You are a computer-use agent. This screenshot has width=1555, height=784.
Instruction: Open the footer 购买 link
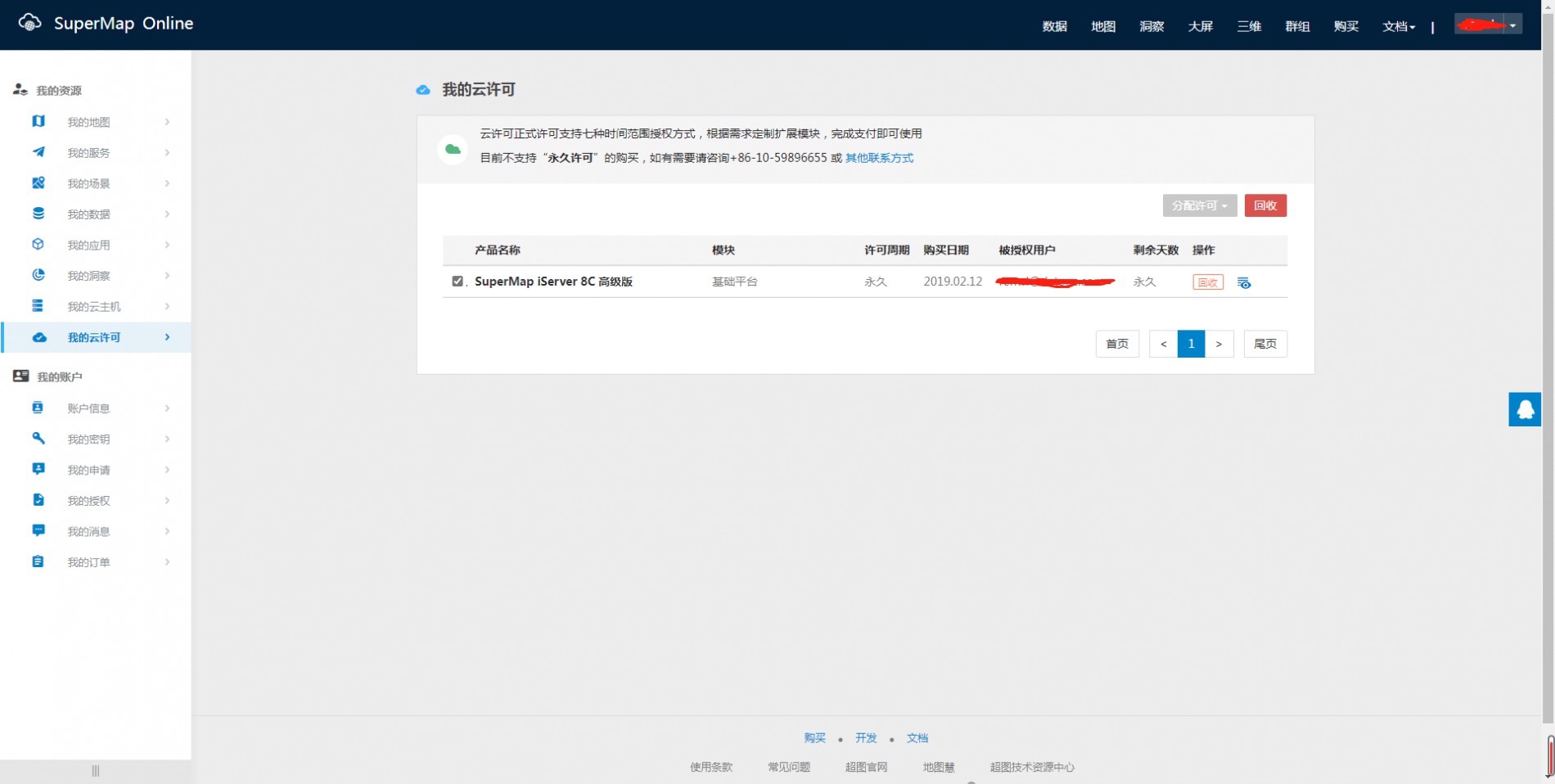[814, 737]
